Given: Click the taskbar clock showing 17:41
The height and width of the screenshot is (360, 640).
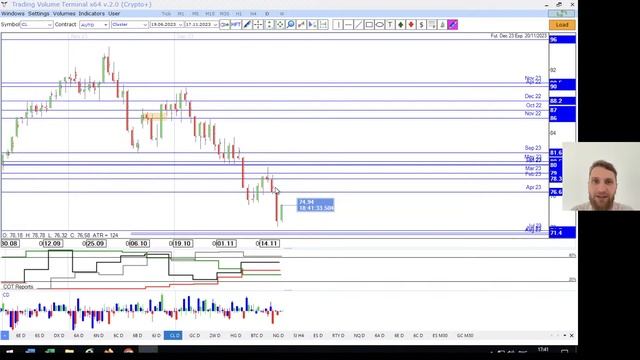Looking at the screenshot, I should [x=543, y=350].
